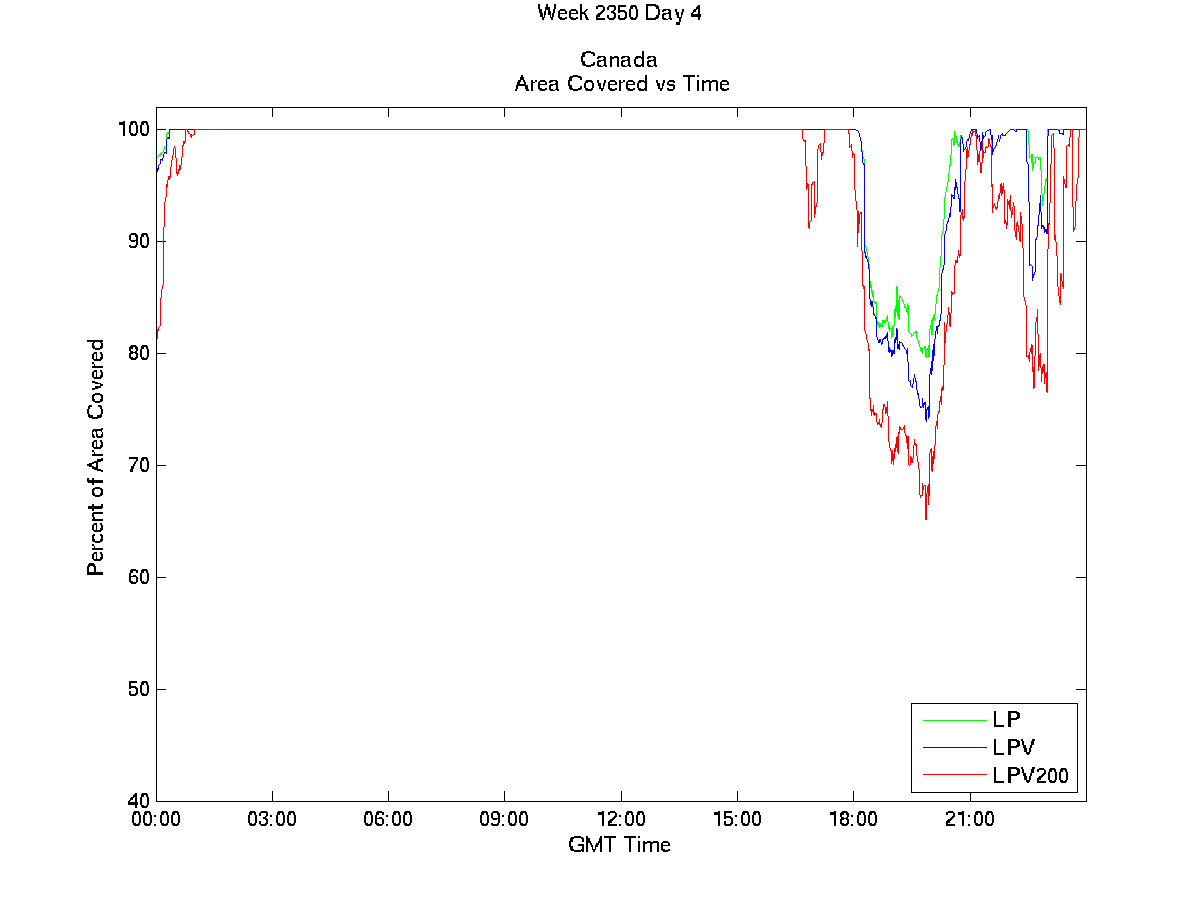Screen dimensions: 1200x900
Task: Select the LP legend label
Action: pos(1006,719)
